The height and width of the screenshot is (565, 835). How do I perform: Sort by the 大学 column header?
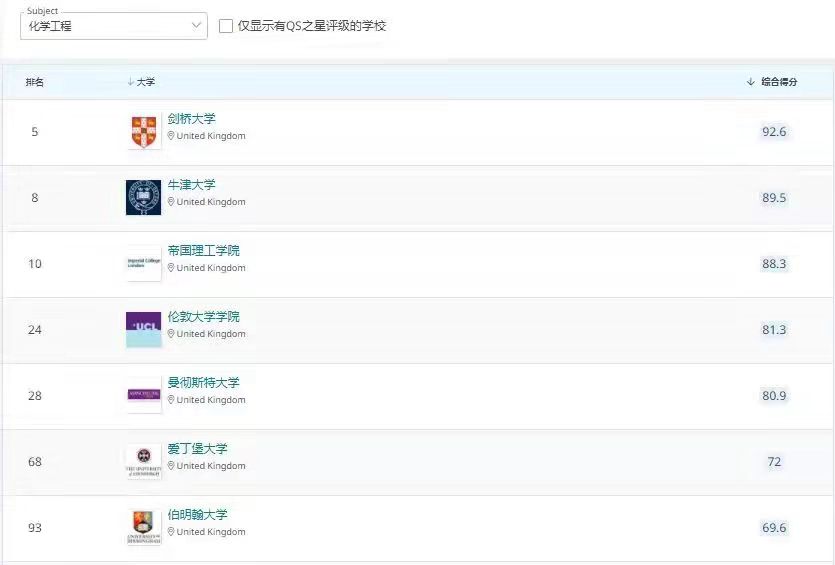point(145,81)
